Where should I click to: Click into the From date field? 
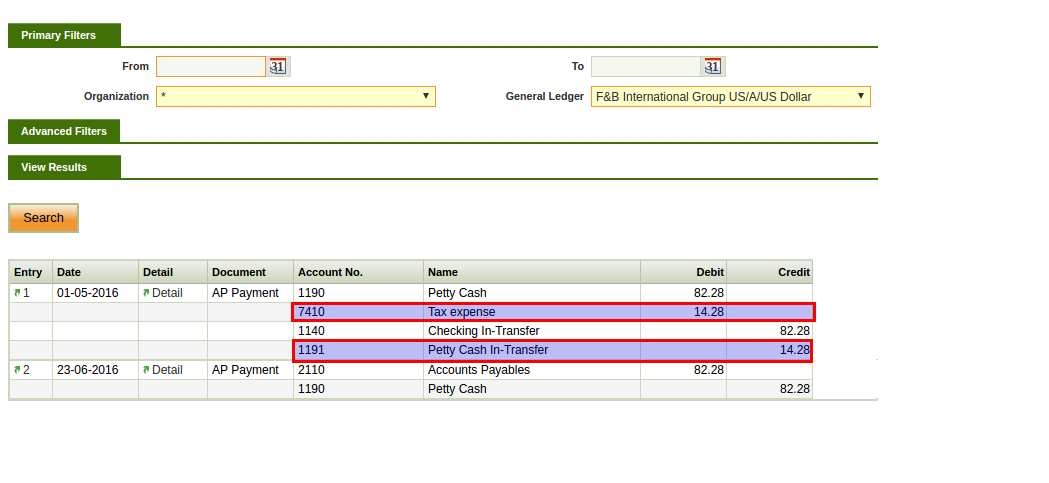click(211, 67)
